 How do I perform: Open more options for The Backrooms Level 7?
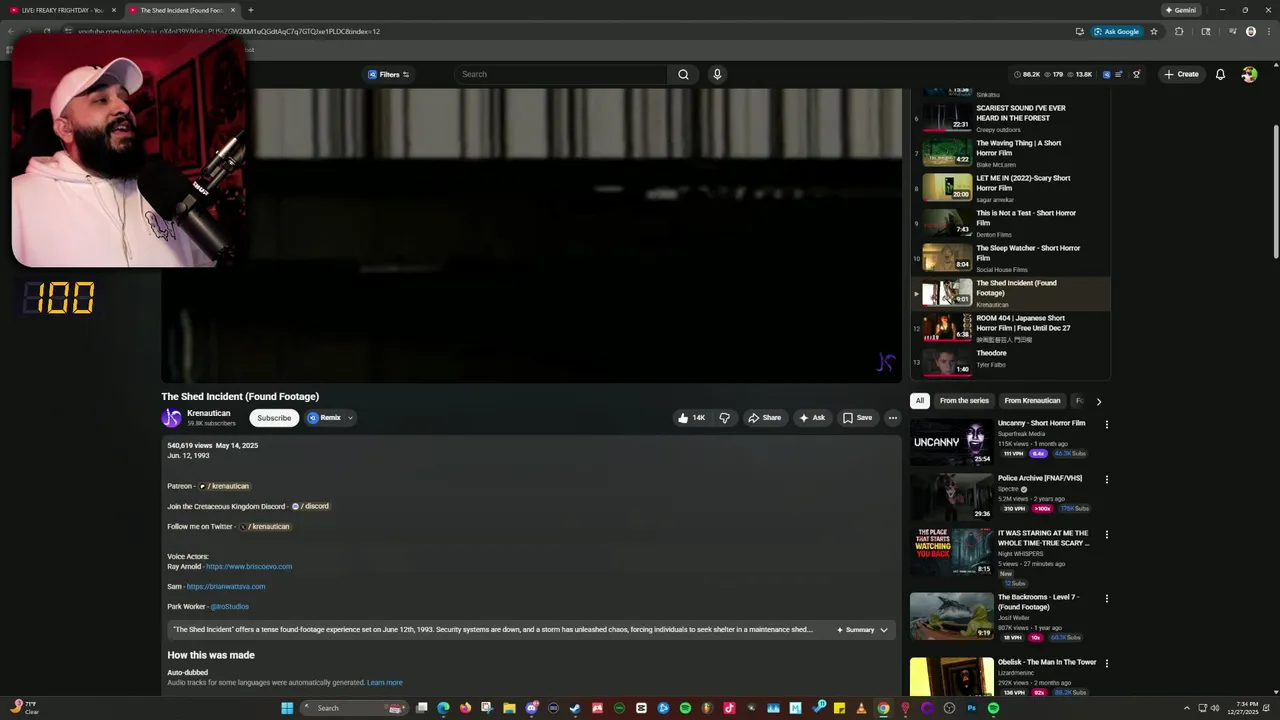tap(1106, 598)
